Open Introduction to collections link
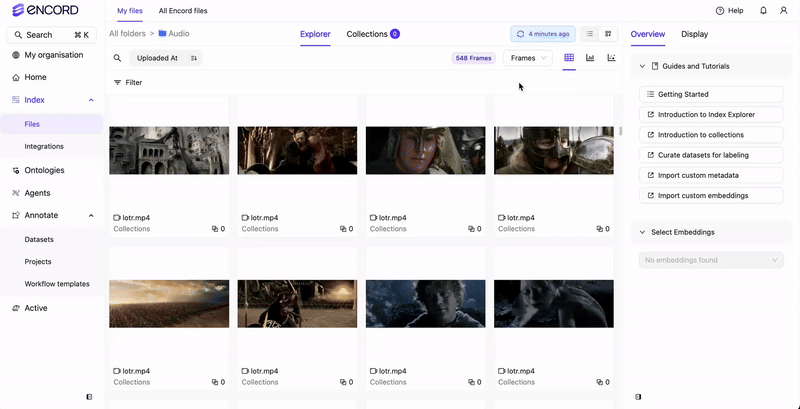This screenshot has height=409, width=800. pos(711,135)
